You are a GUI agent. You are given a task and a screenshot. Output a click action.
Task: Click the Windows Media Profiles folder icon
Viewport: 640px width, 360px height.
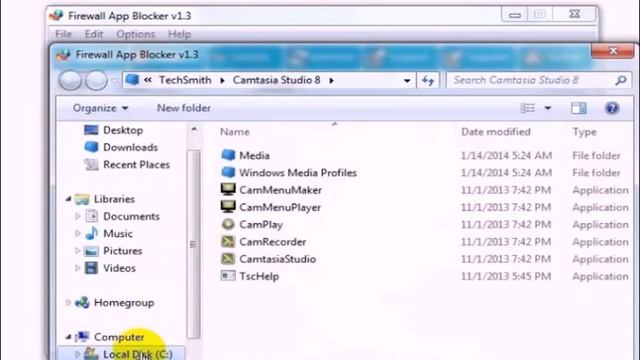click(x=228, y=172)
